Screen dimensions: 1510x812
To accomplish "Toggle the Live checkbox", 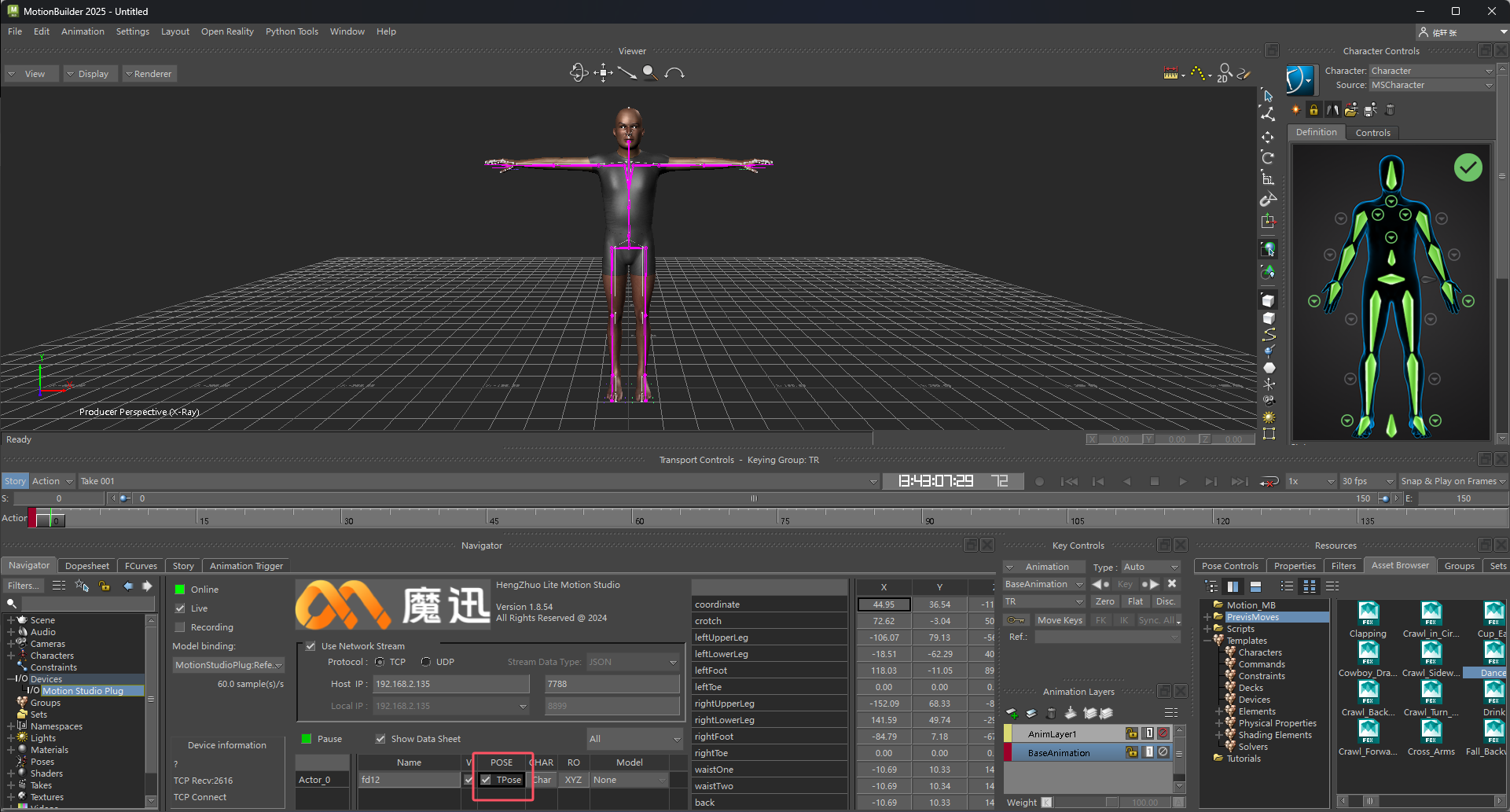I will tap(181, 608).
